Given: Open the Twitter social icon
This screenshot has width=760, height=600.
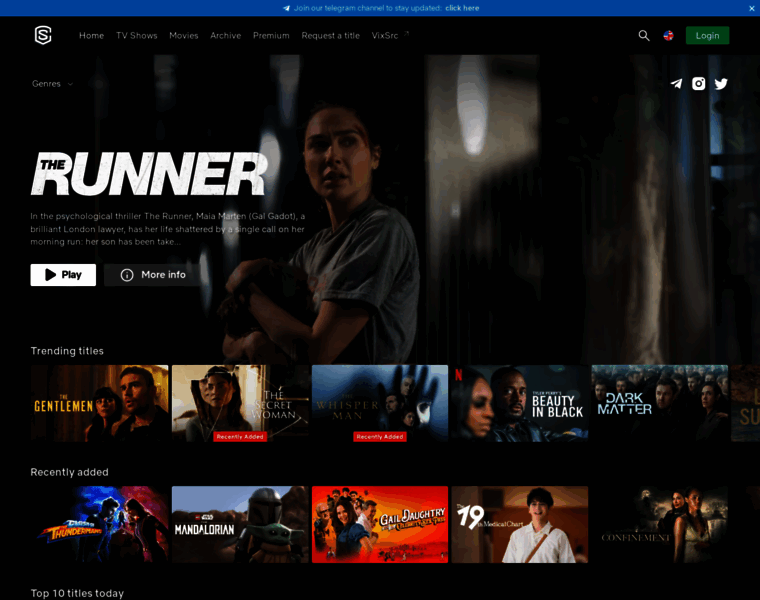Looking at the screenshot, I should (x=721, y=84).
